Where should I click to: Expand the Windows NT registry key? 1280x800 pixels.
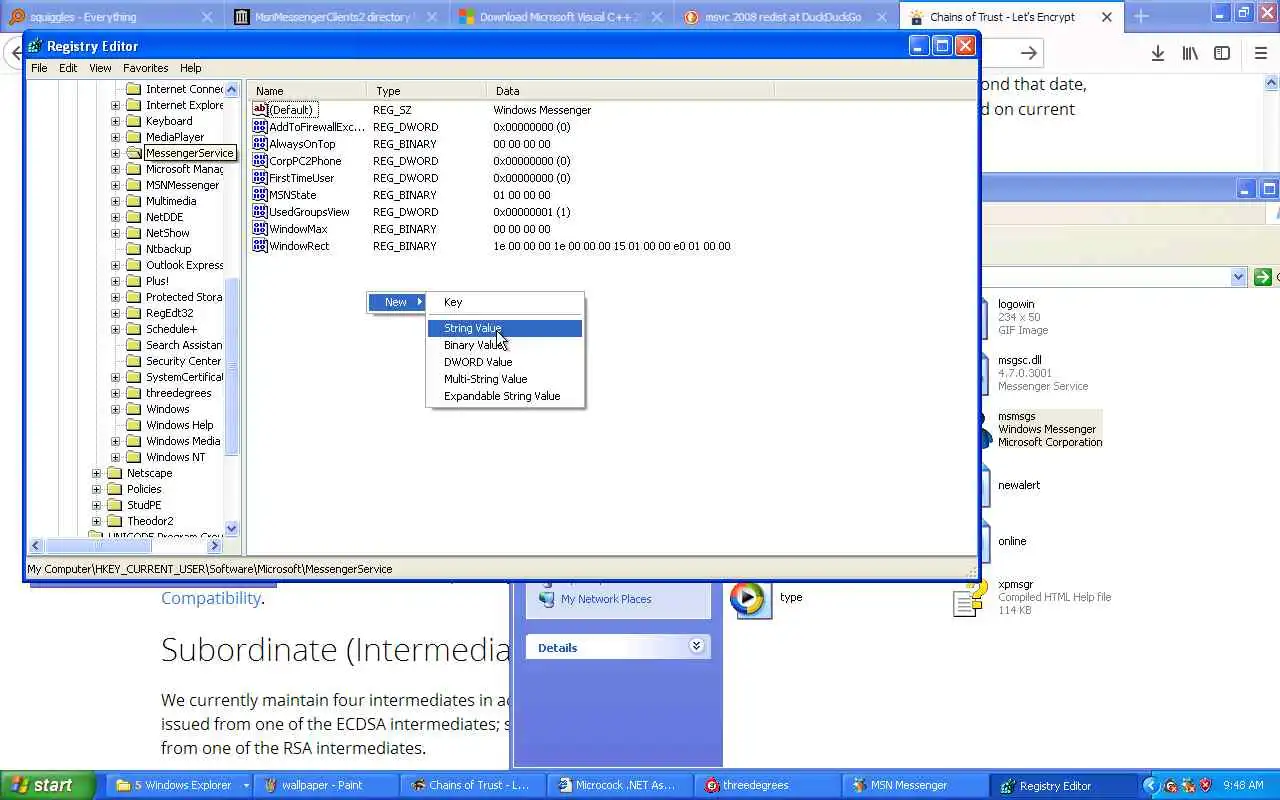pos(115,457)
